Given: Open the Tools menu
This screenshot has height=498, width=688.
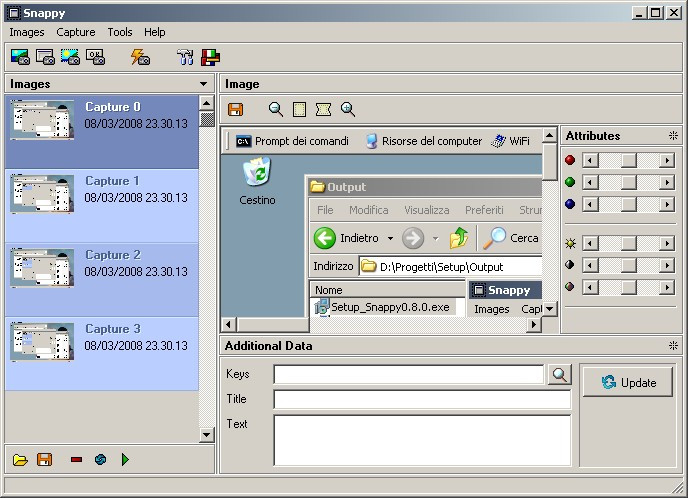Looking at the screenshot, I should pos(120,32).
